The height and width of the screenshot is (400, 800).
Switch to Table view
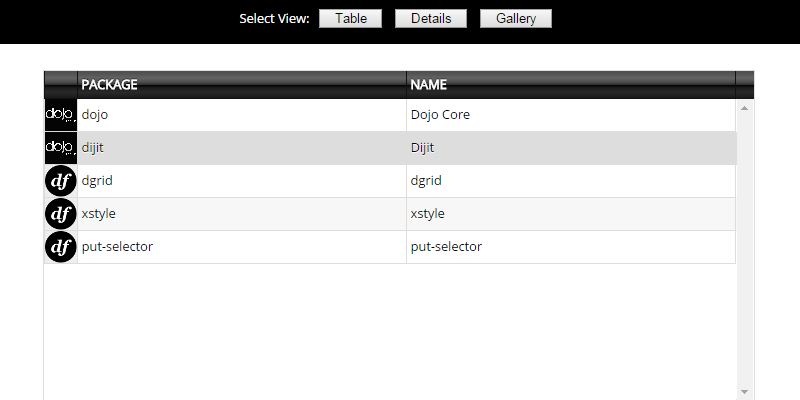tap(350, 19)
